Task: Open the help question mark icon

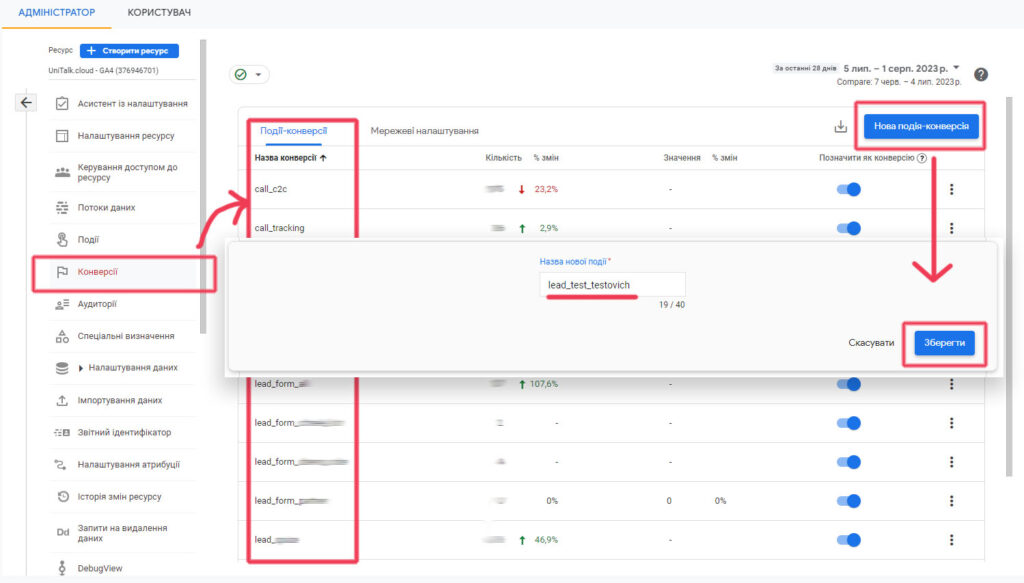Action: [x=981, y=75]
